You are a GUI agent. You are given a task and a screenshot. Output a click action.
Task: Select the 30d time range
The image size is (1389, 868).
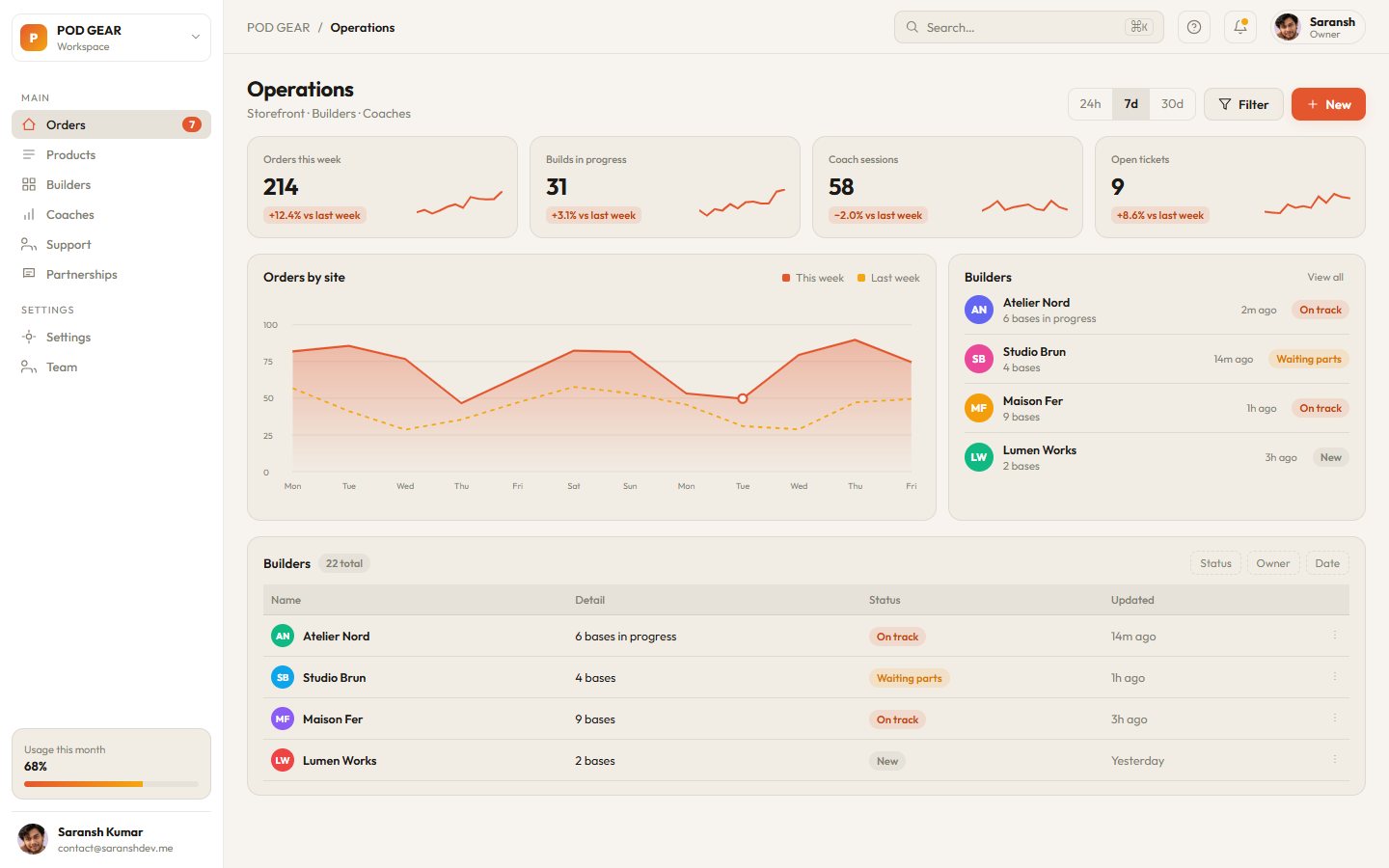point(1172,104)
